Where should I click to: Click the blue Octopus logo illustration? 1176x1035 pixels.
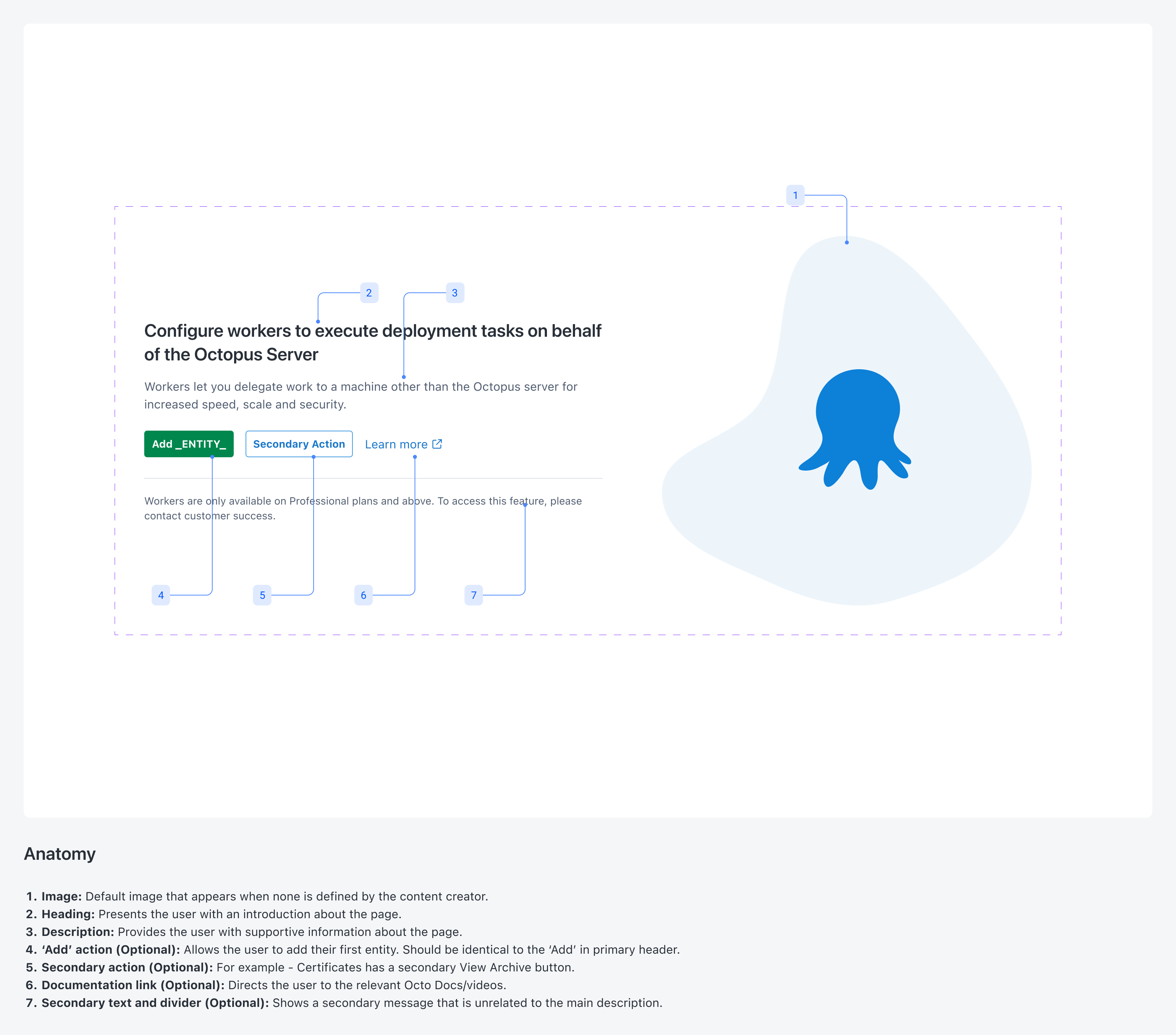coord(855,429)
